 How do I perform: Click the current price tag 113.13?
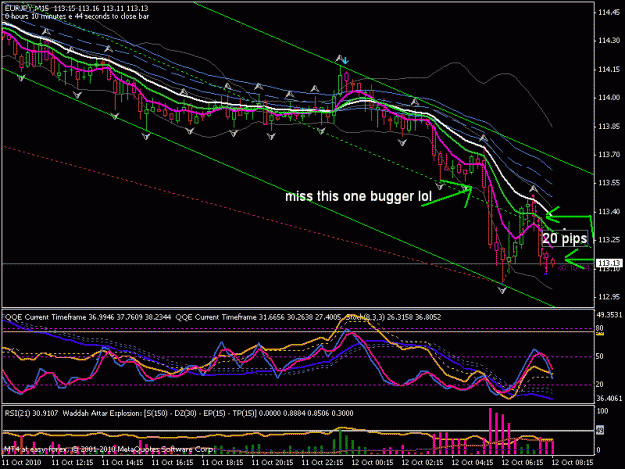tap(609, 263)
